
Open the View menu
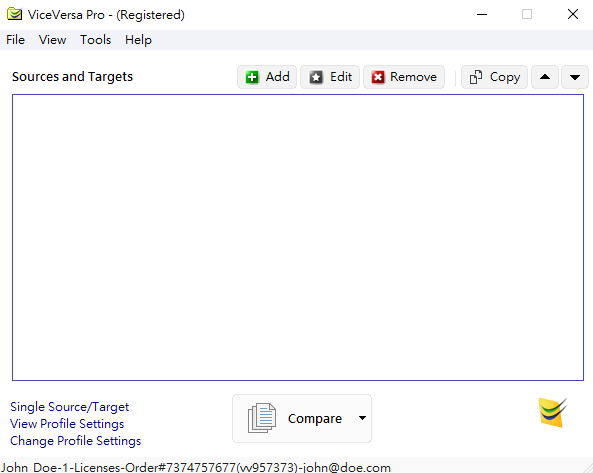tap(52, 40)
